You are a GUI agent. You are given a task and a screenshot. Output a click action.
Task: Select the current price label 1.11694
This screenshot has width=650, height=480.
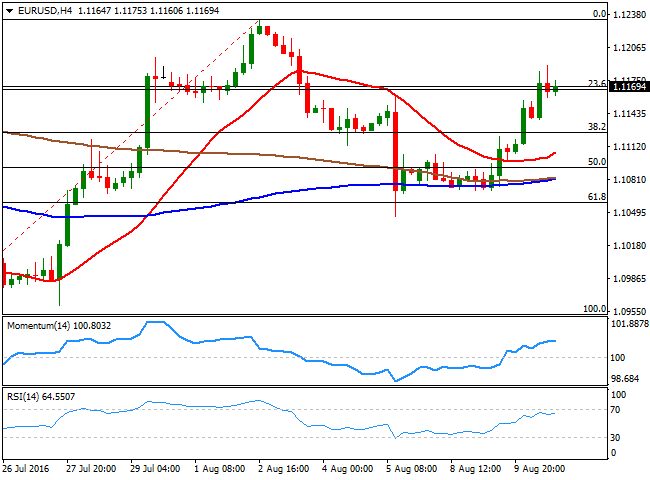click(629, 87)
